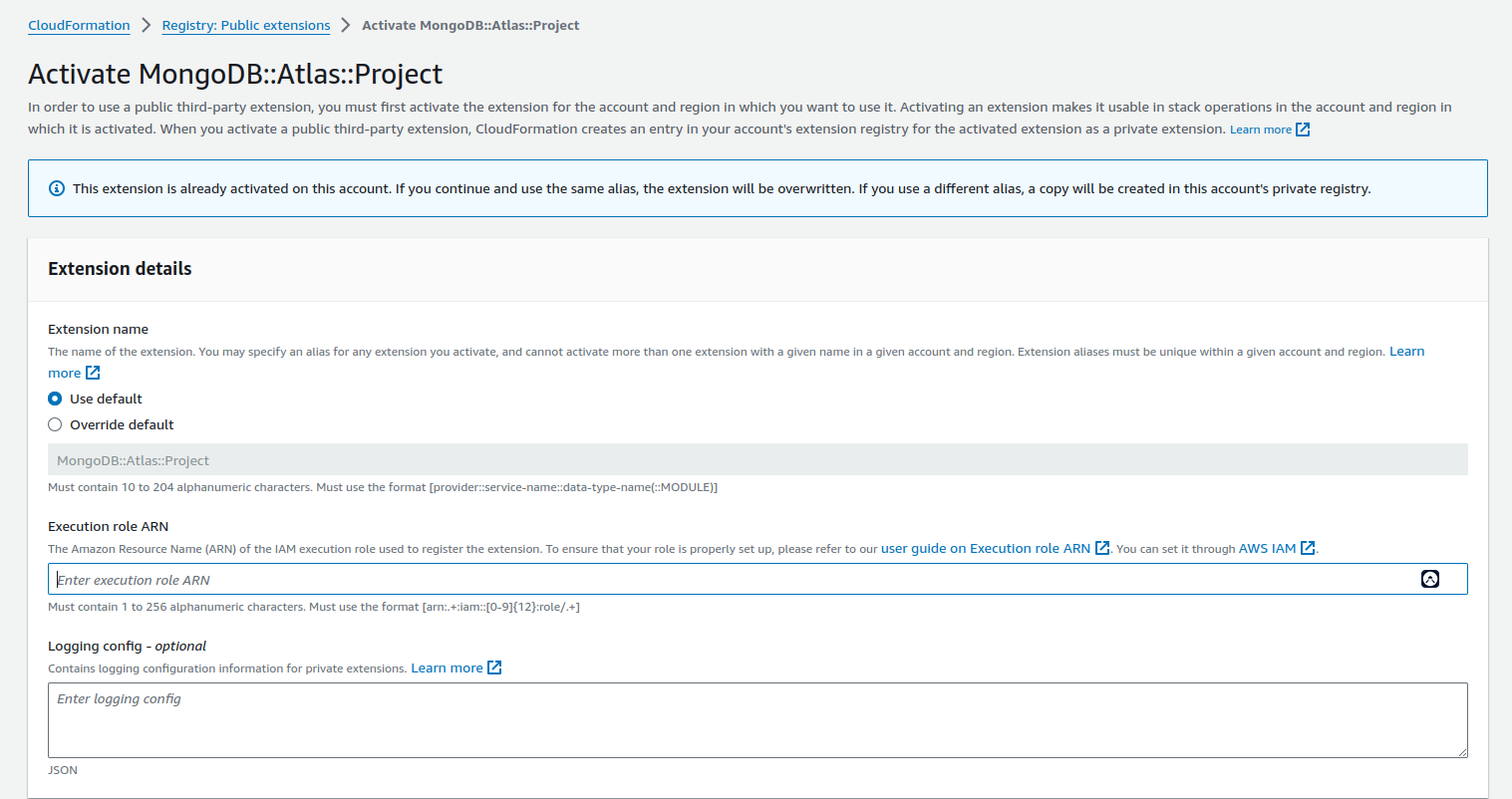This screenshot has height=799, width=1512.
Task: Click external link icon after Extension name 'more'
Action: tap(93, 373)
